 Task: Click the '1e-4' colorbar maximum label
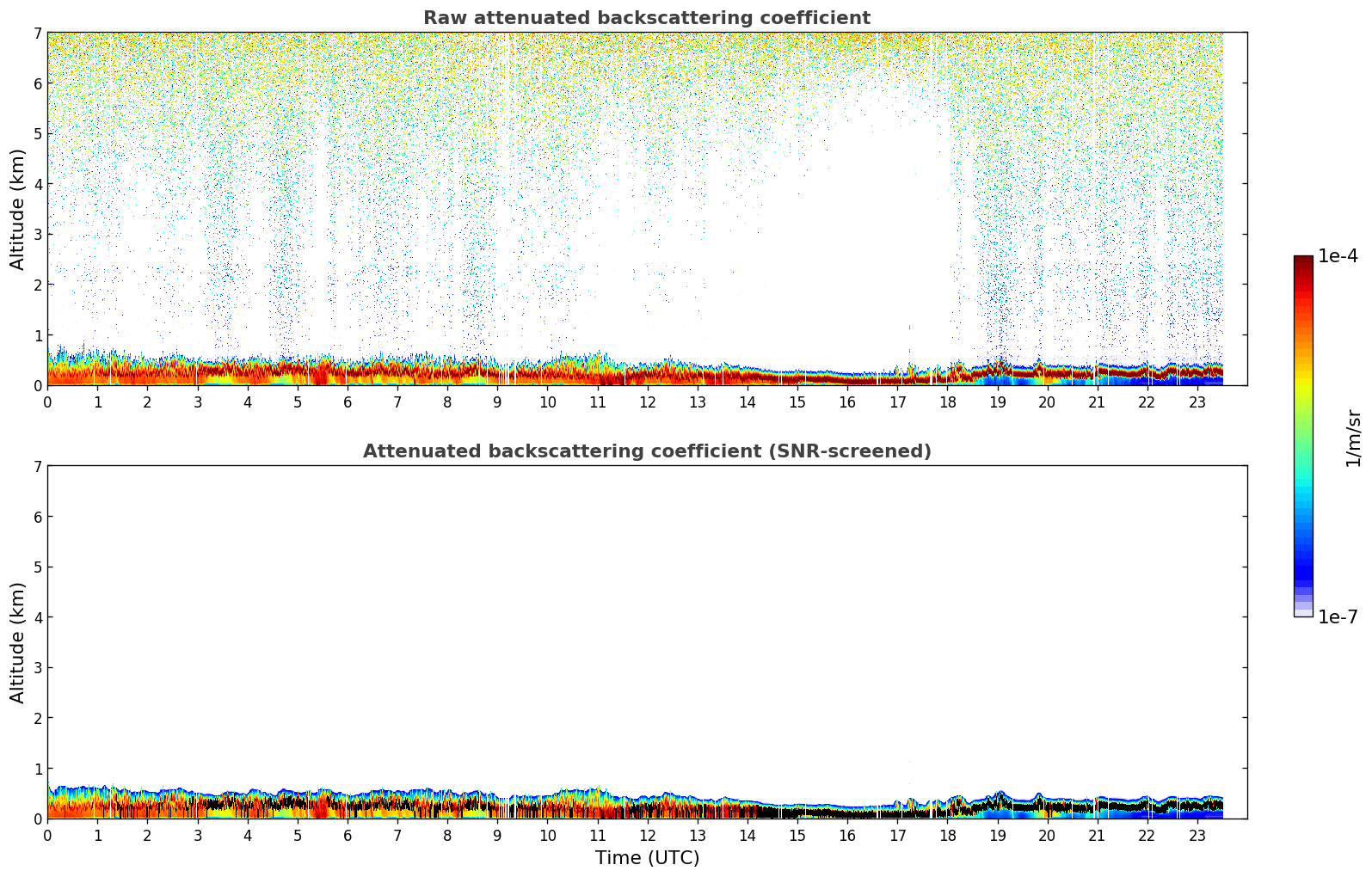[1338, 256]
